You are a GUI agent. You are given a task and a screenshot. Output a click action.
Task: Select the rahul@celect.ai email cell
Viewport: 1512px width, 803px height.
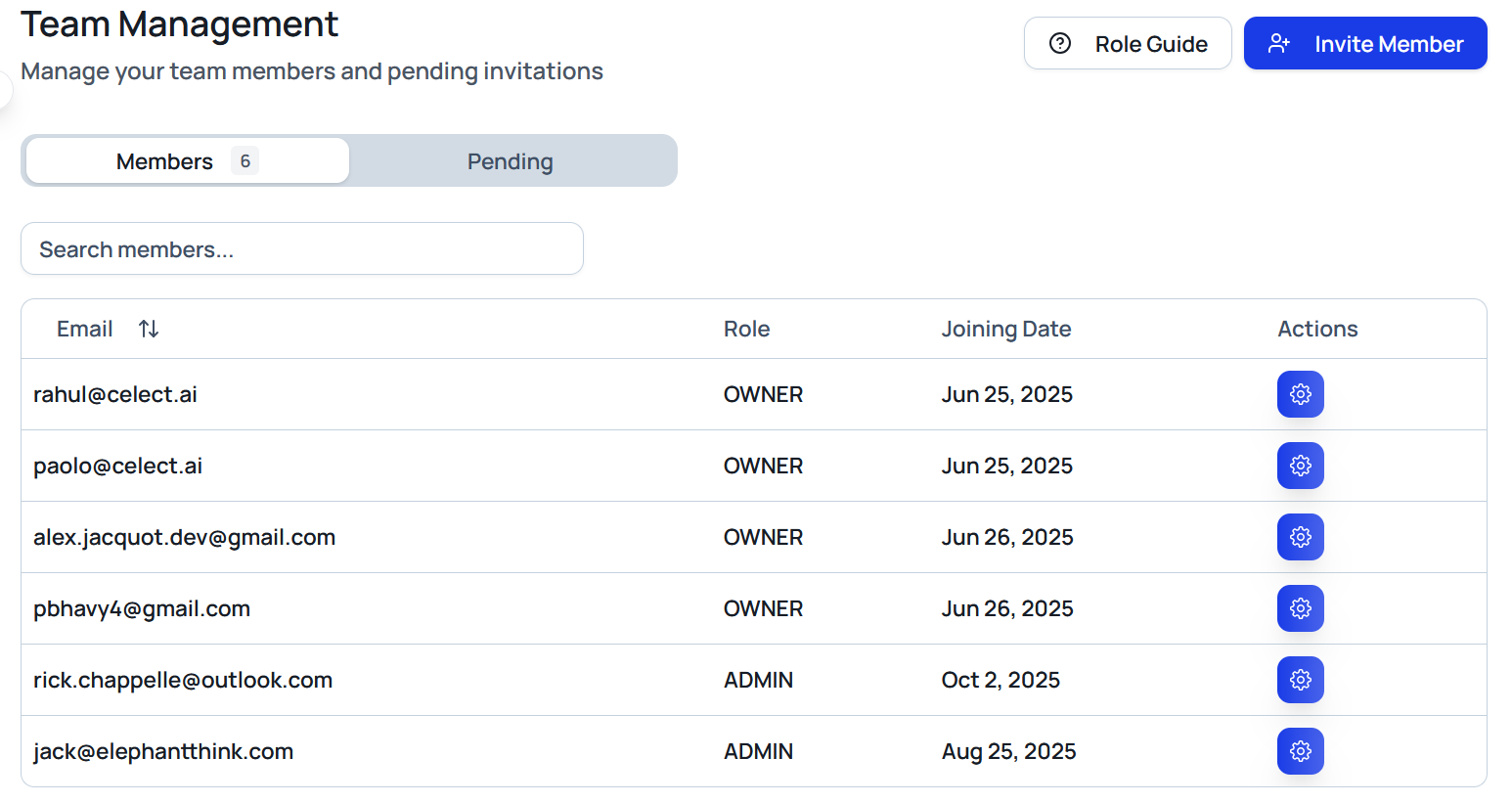click(115, 394)
